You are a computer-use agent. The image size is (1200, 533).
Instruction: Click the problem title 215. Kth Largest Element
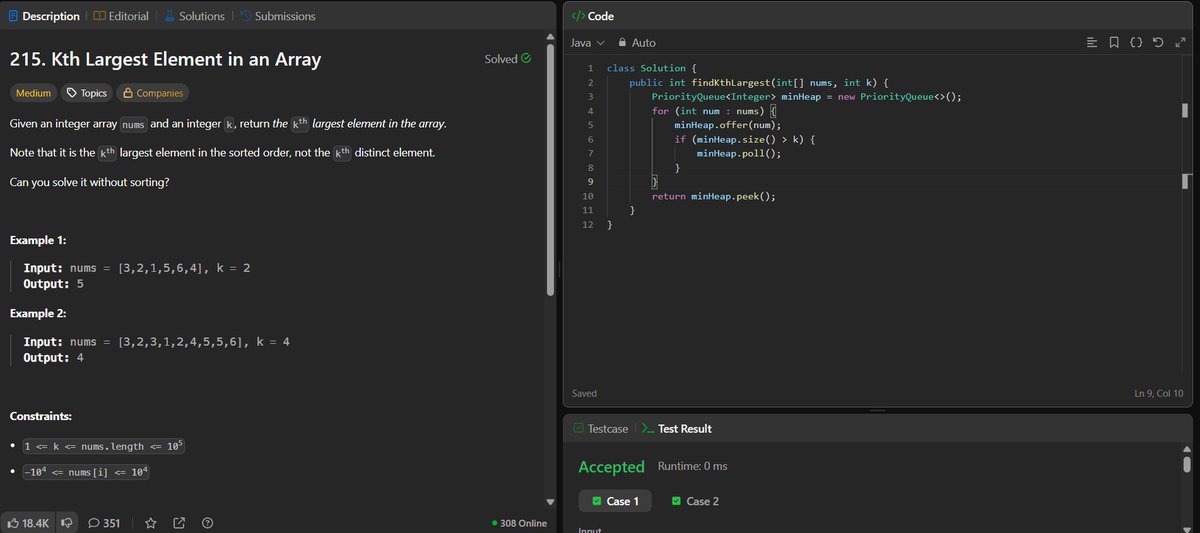click(x=165, y=59)
